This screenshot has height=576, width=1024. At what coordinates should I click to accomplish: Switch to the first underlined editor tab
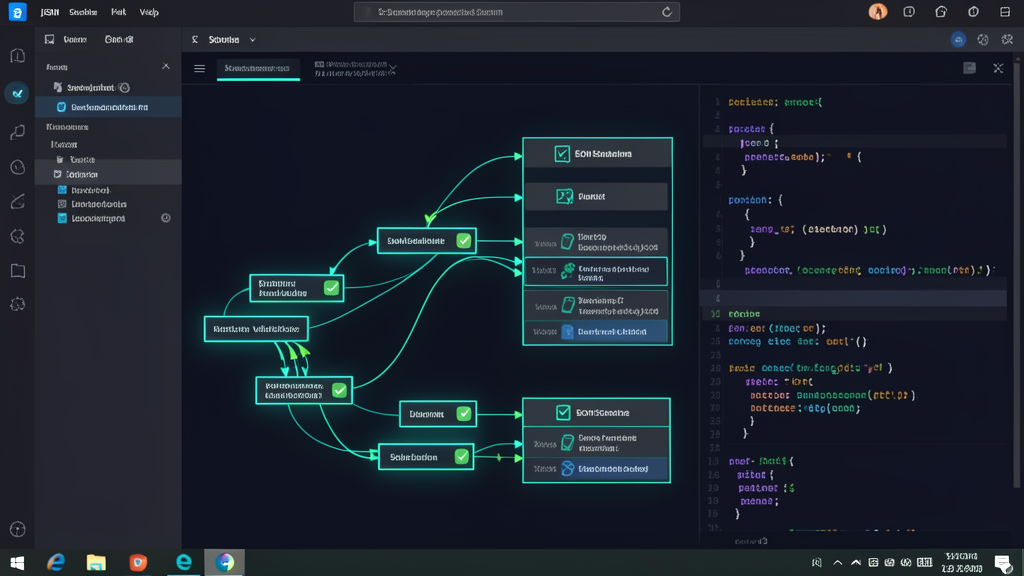click(257, 68)
